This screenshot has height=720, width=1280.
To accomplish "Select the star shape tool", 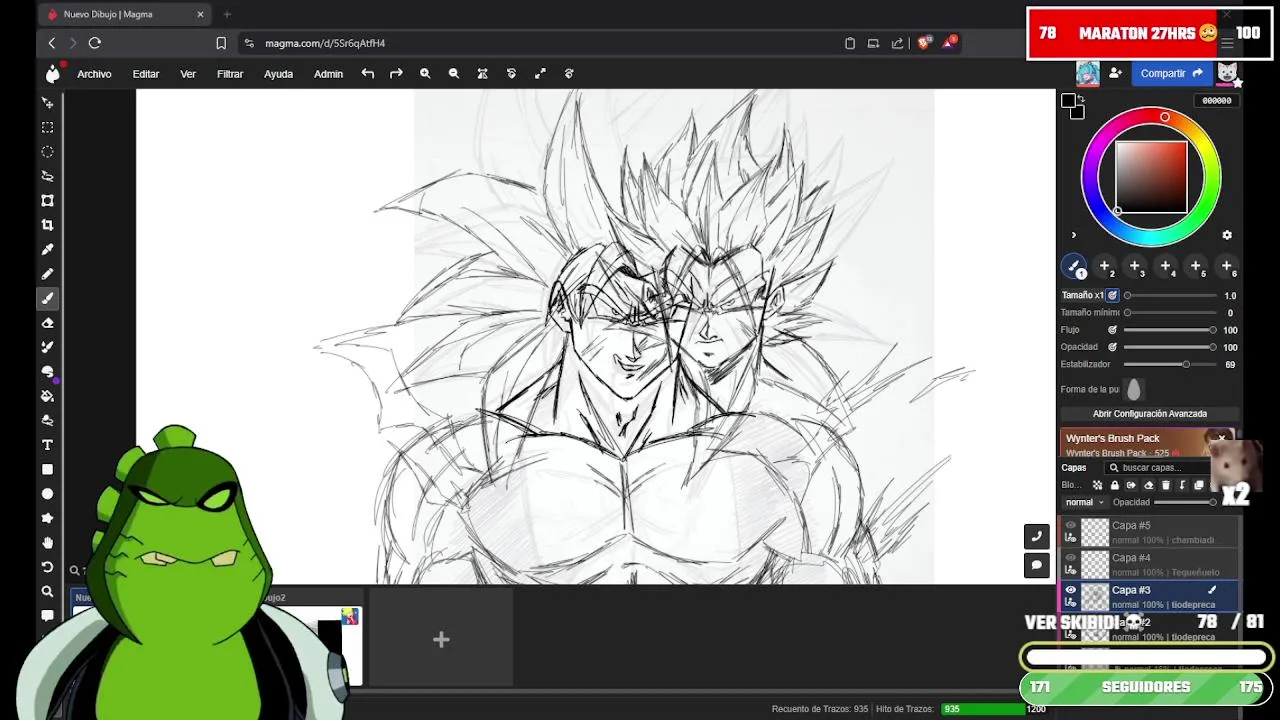I will coord(47,518).
